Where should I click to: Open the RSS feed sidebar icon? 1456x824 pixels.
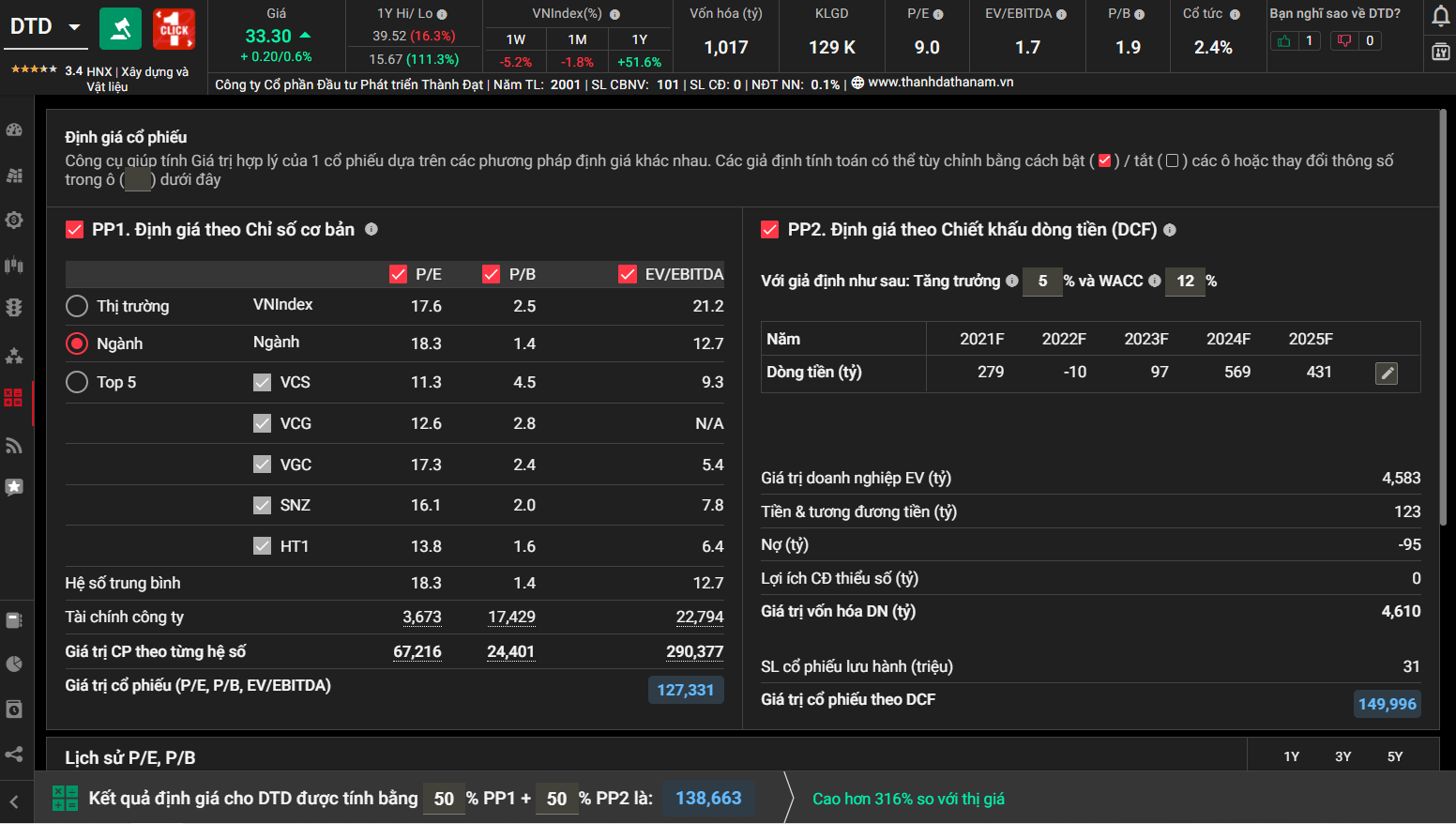coord(14,445)
